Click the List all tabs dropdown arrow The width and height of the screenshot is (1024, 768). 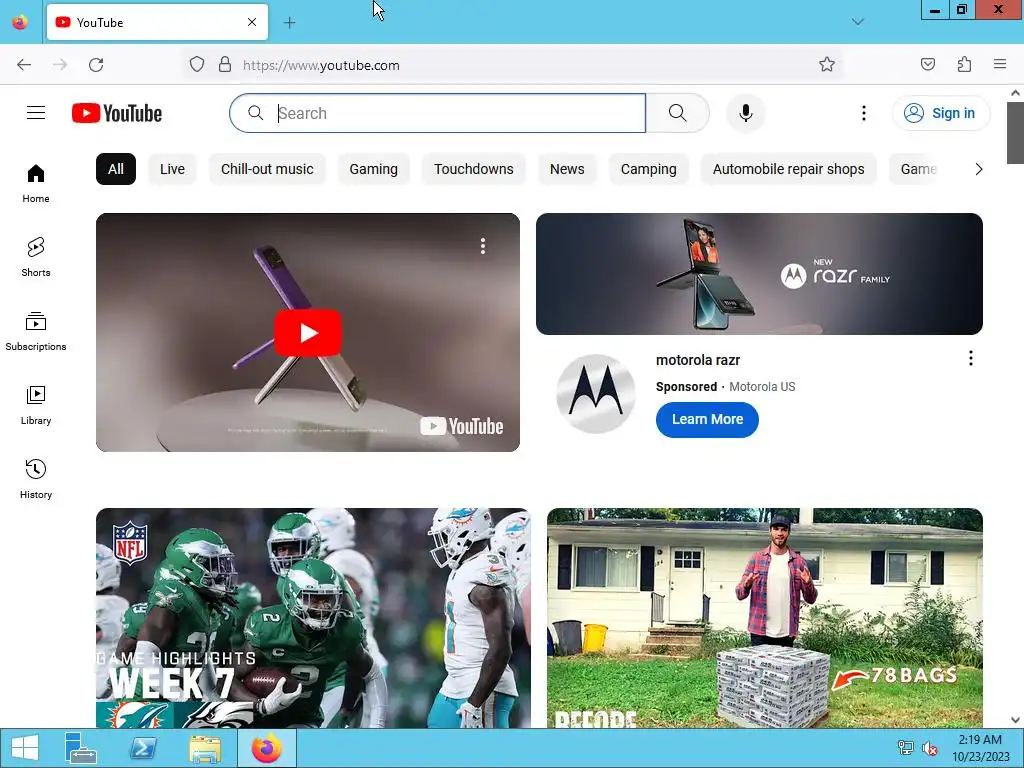pyautogui.click(x=858, y=22)
